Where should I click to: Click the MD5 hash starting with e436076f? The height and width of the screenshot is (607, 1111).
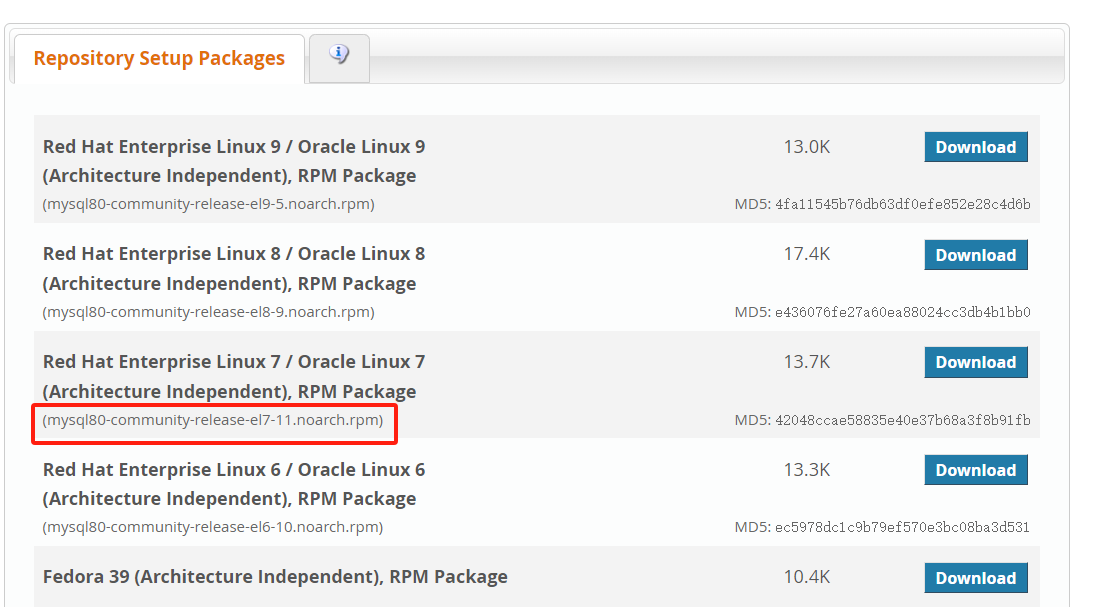pos(901,312)
